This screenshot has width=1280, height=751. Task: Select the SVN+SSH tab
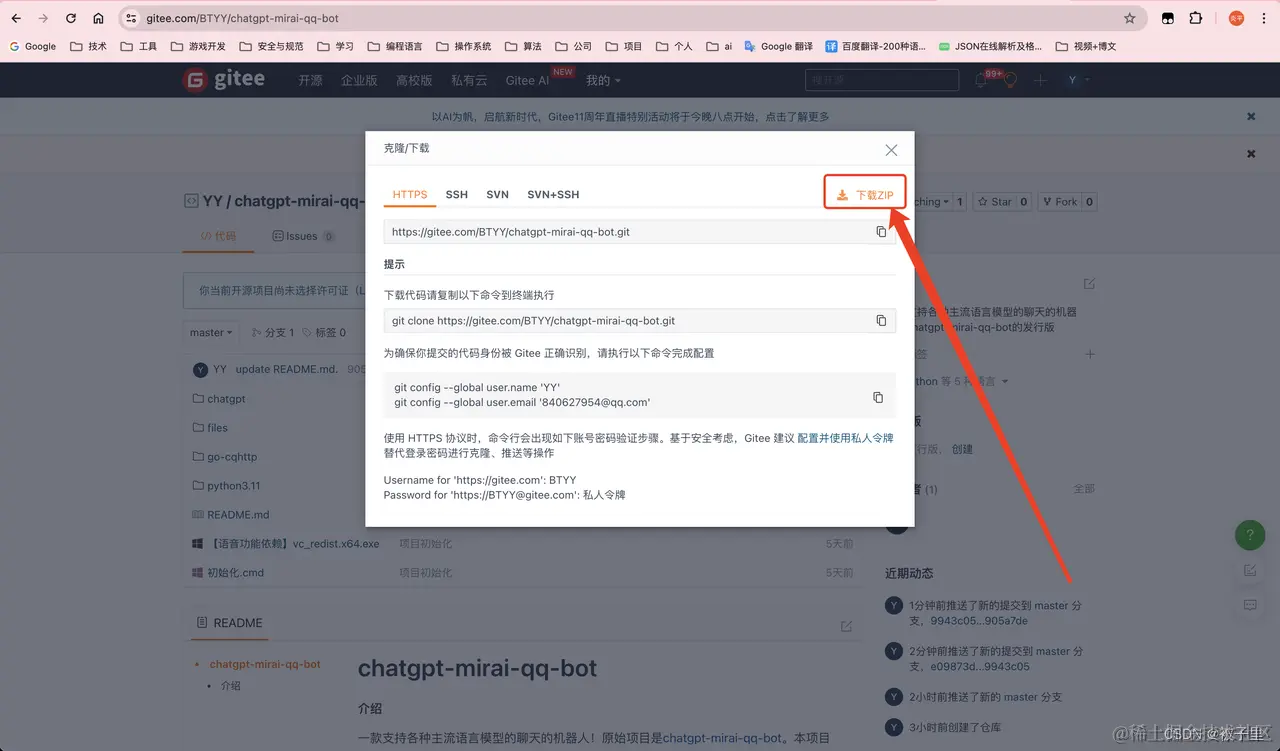point(553,194)
